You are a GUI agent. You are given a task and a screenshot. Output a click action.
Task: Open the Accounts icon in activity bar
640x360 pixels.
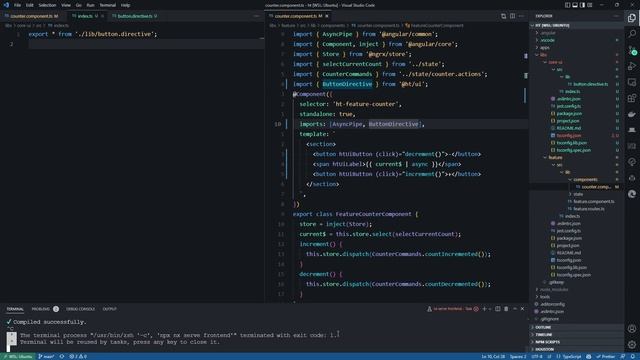(632, 328)
